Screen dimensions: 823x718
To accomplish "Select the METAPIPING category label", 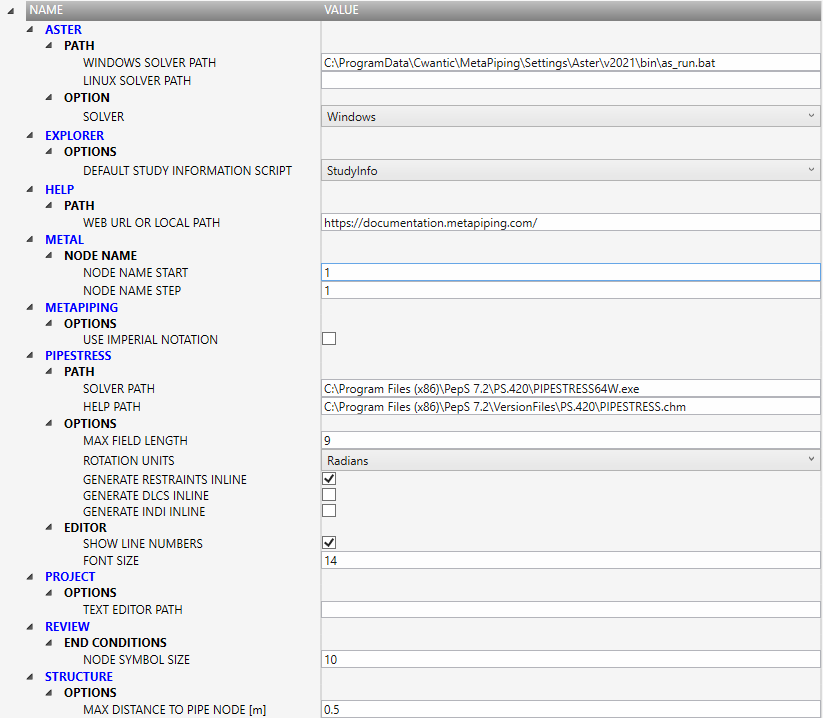I will point(81,308).
